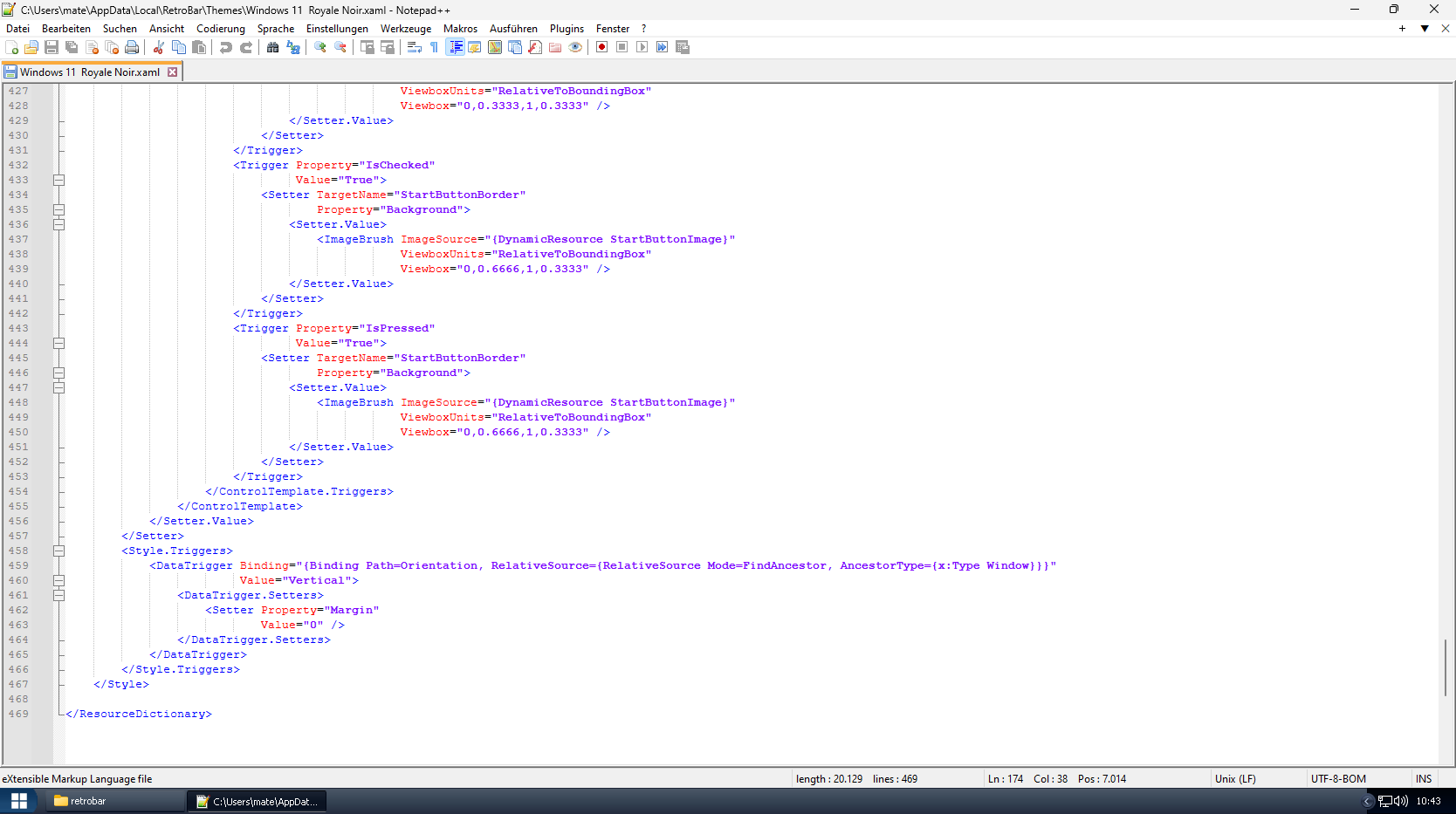Click the volume tray icon

(1401, 801)
